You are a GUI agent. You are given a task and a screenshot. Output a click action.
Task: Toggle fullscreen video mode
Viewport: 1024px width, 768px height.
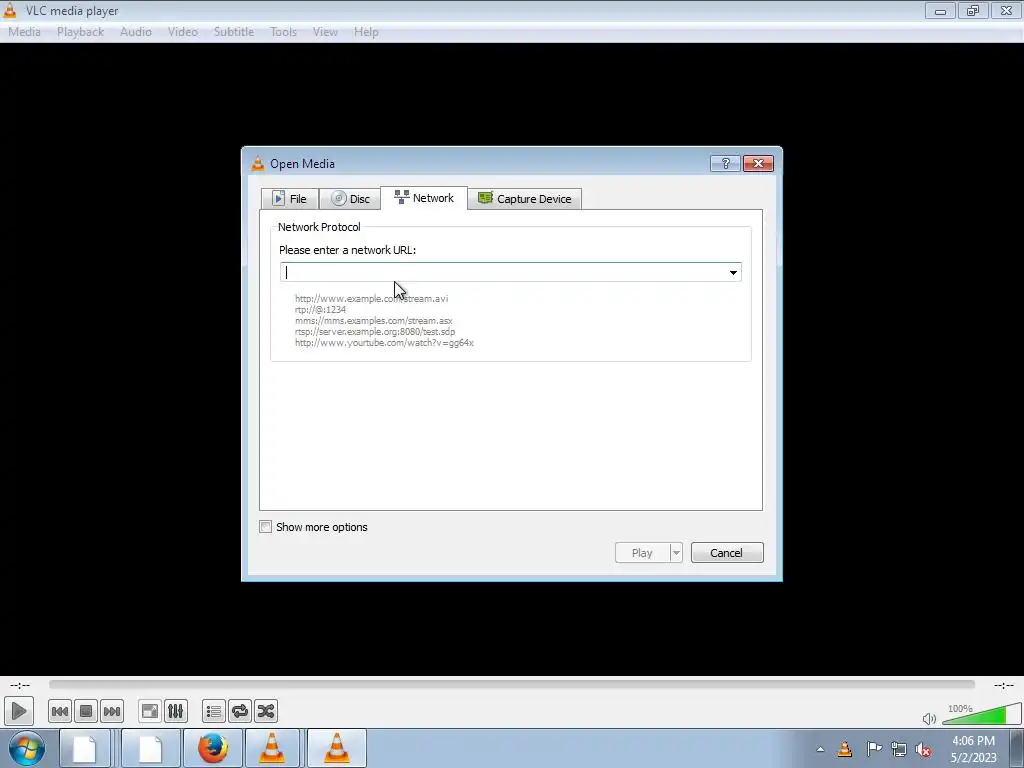(x=150, y=711)
